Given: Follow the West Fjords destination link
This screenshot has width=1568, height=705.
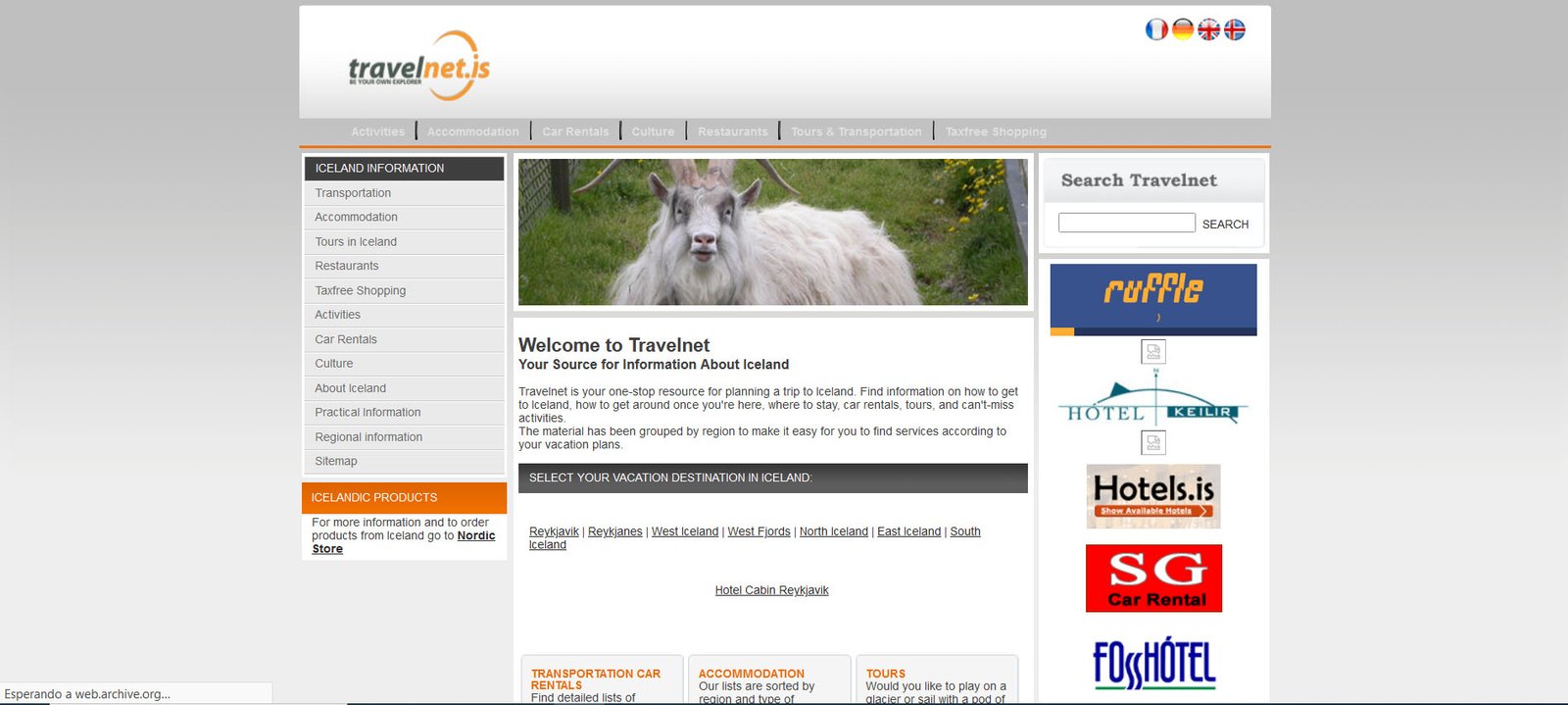Looking at the screenshot, I should tap(759, 531).
